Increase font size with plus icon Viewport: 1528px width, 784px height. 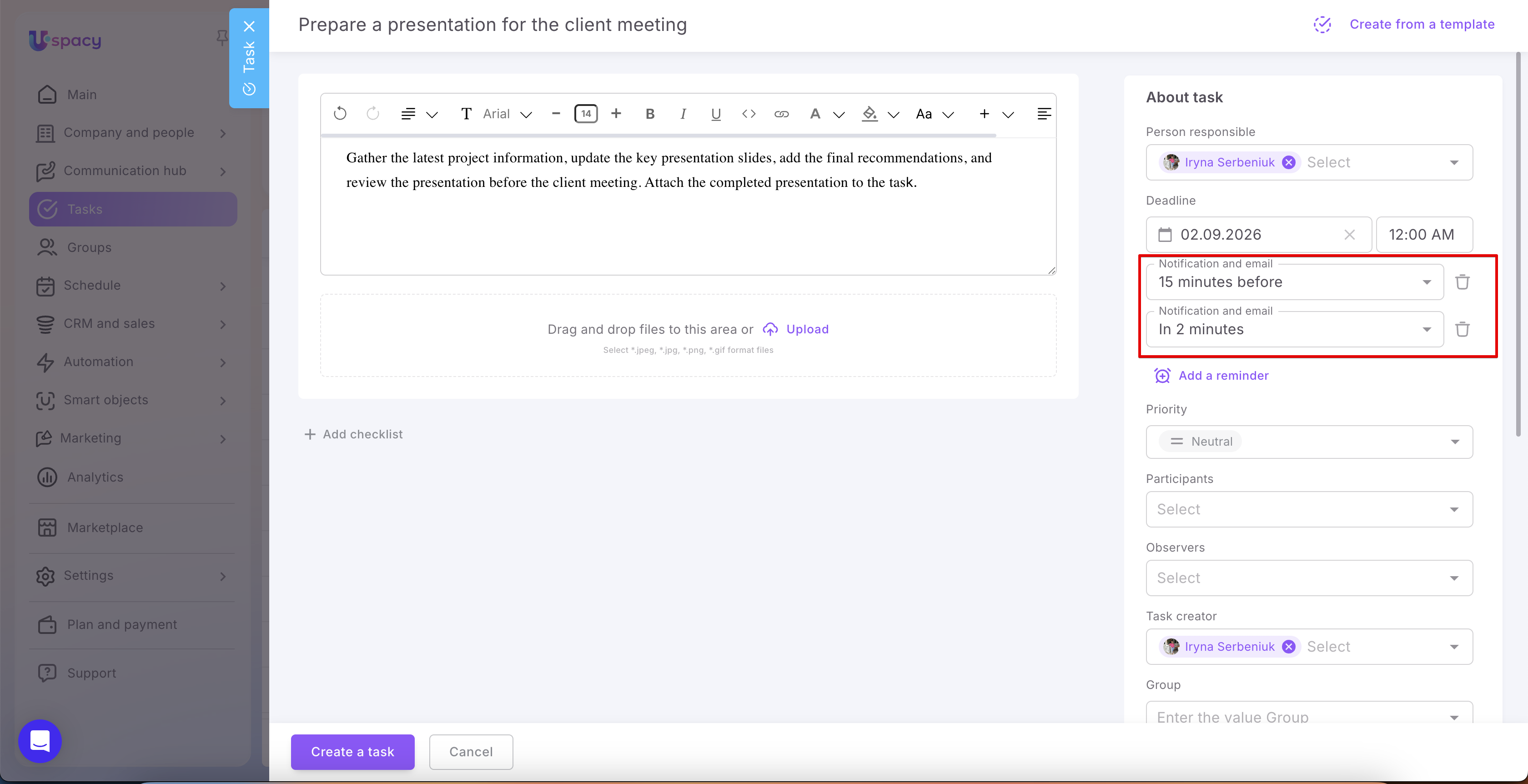point(616,113)
